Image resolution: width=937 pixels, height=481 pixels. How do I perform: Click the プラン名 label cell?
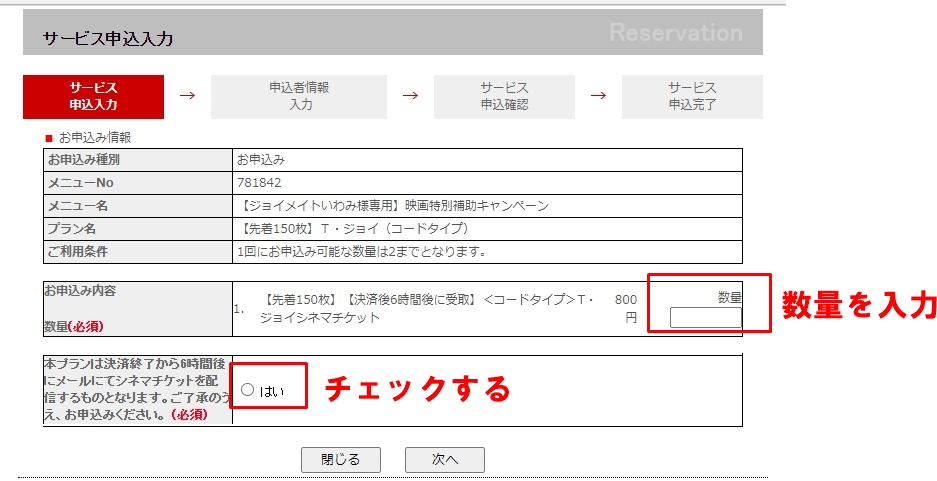pyautogui.click(x=138, y=228)
